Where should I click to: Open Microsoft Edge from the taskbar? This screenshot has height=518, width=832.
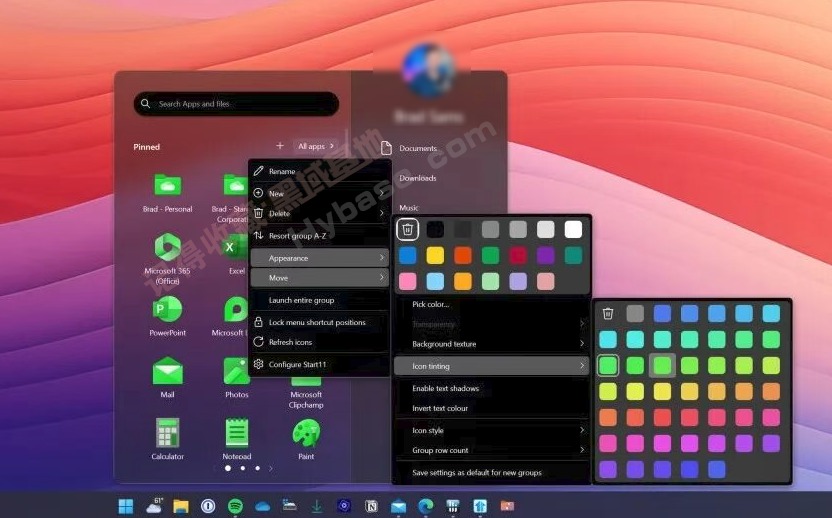(x=426, y=506)
